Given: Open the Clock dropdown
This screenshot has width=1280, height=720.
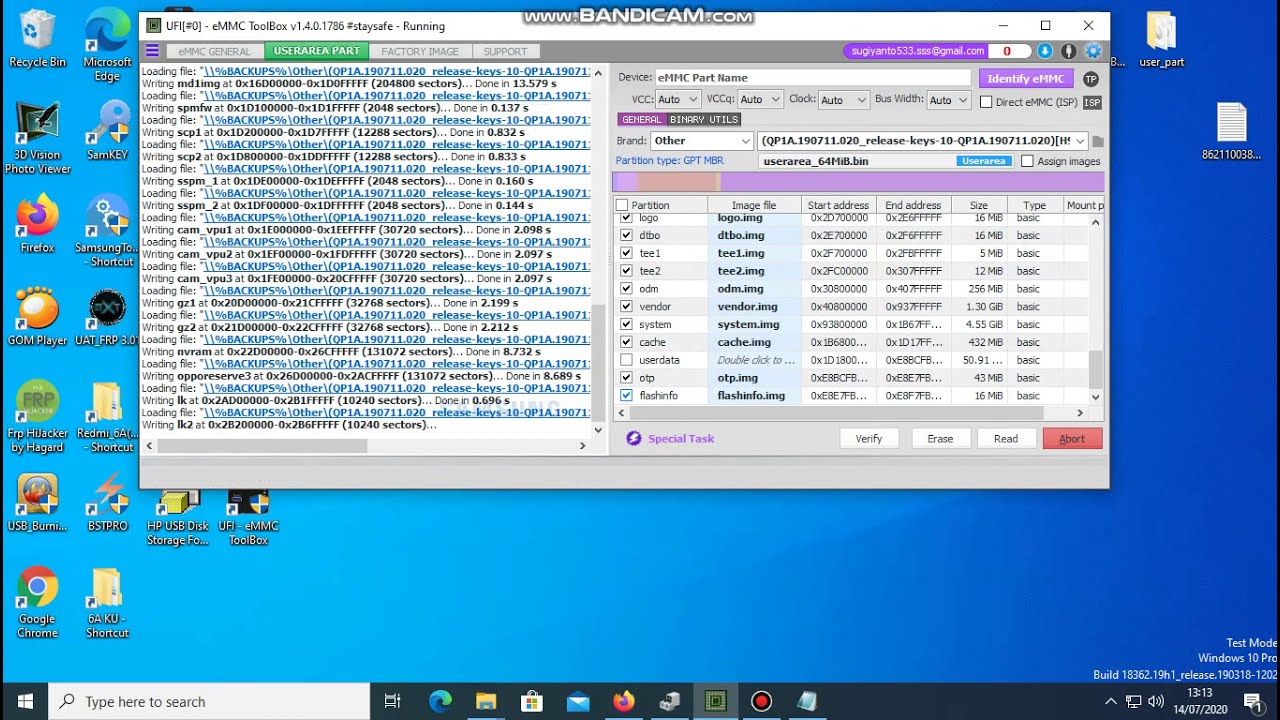Looking at the screenshot, I should pyautogui.click(x=843, y=100).
